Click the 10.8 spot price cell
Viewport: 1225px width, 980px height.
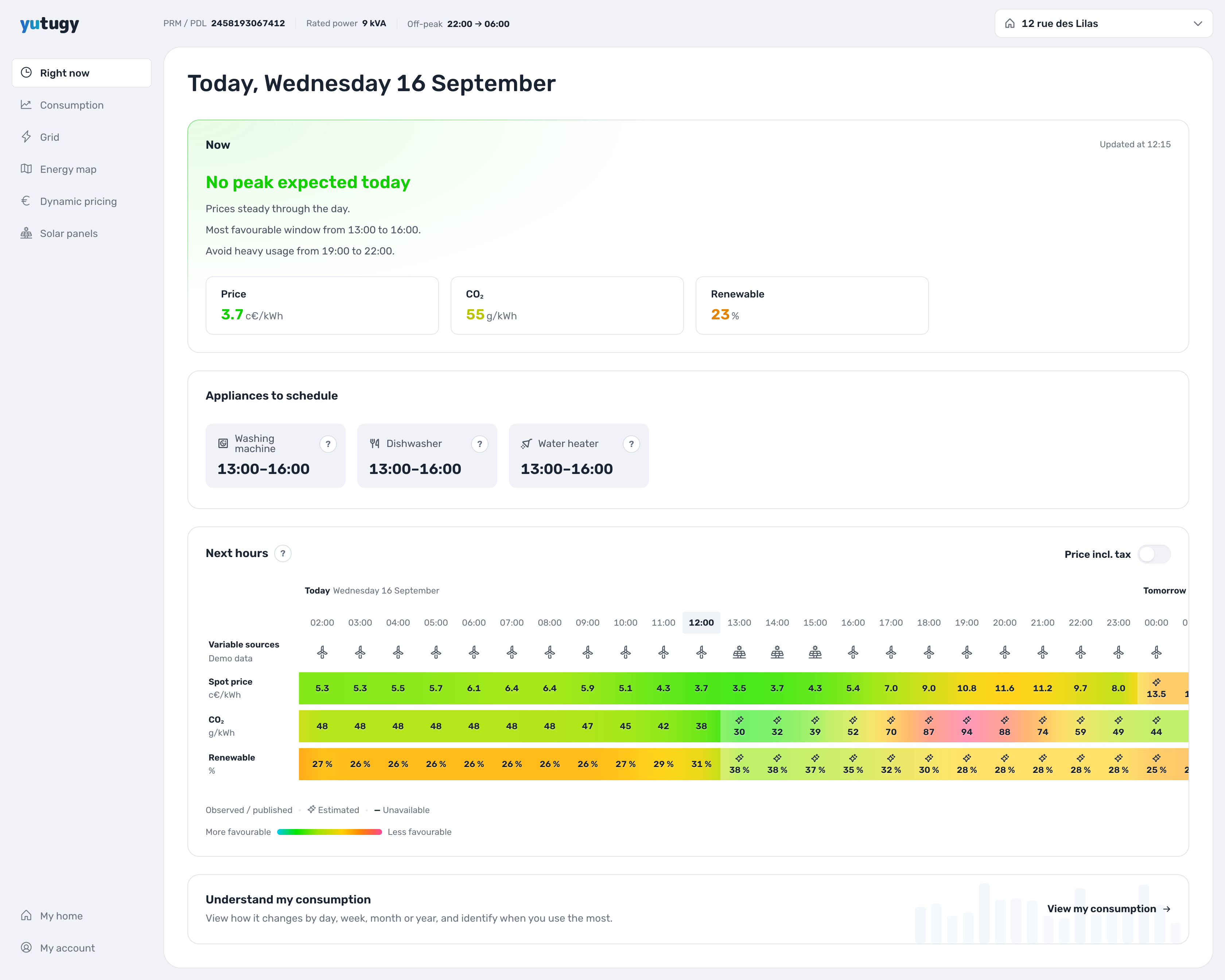point(967,688)
